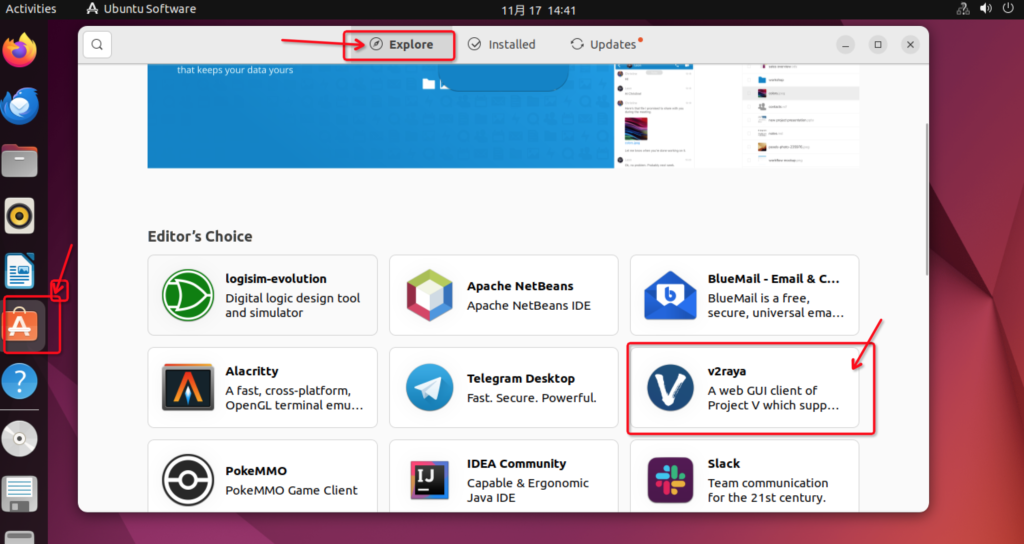The width and height of the screenshot is (1024, 544).
Task: Select BlueMail - Email & C... title
Action: (x=773, y=279)
